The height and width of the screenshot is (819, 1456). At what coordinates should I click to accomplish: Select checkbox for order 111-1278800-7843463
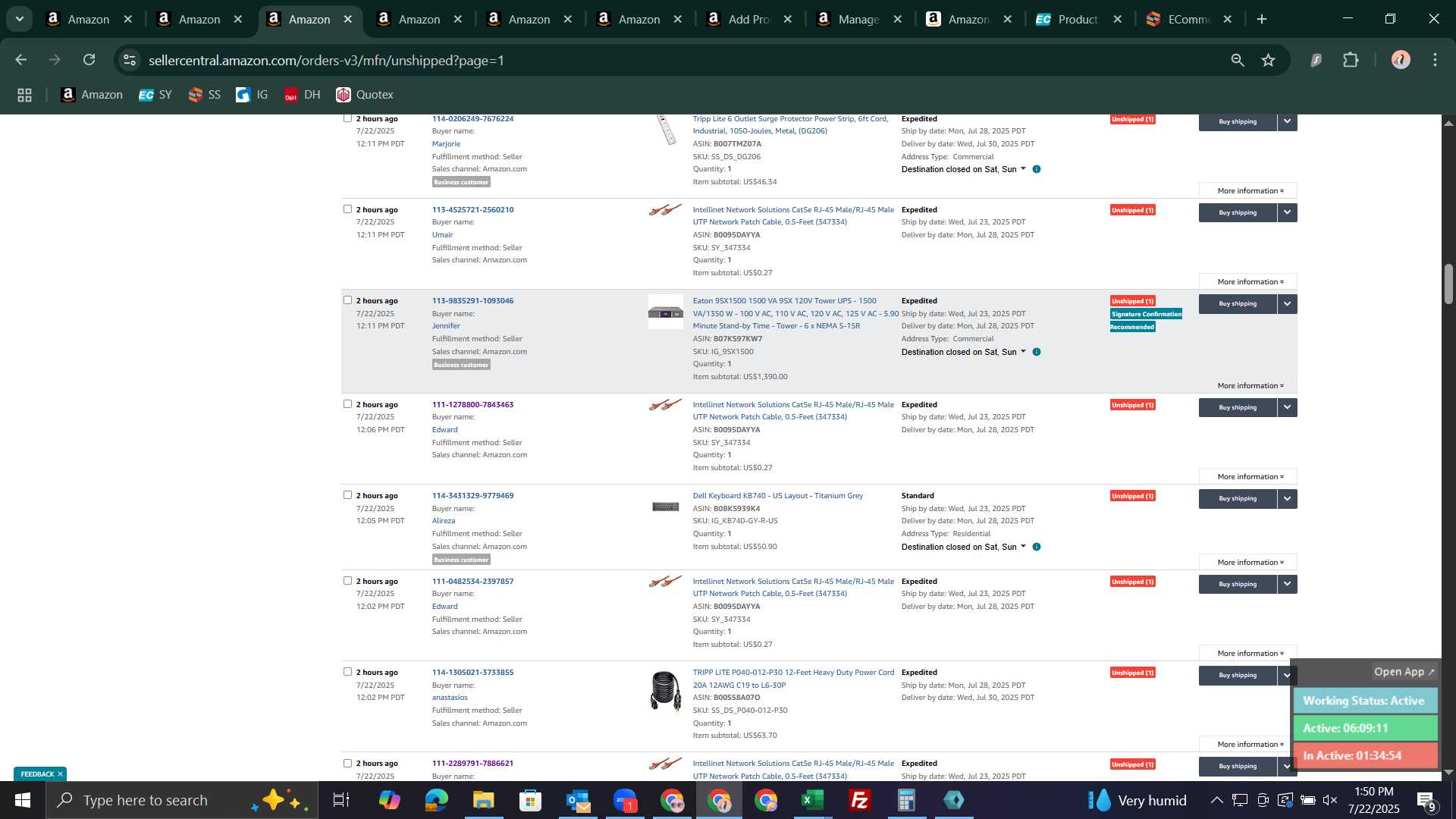[347, 404]
